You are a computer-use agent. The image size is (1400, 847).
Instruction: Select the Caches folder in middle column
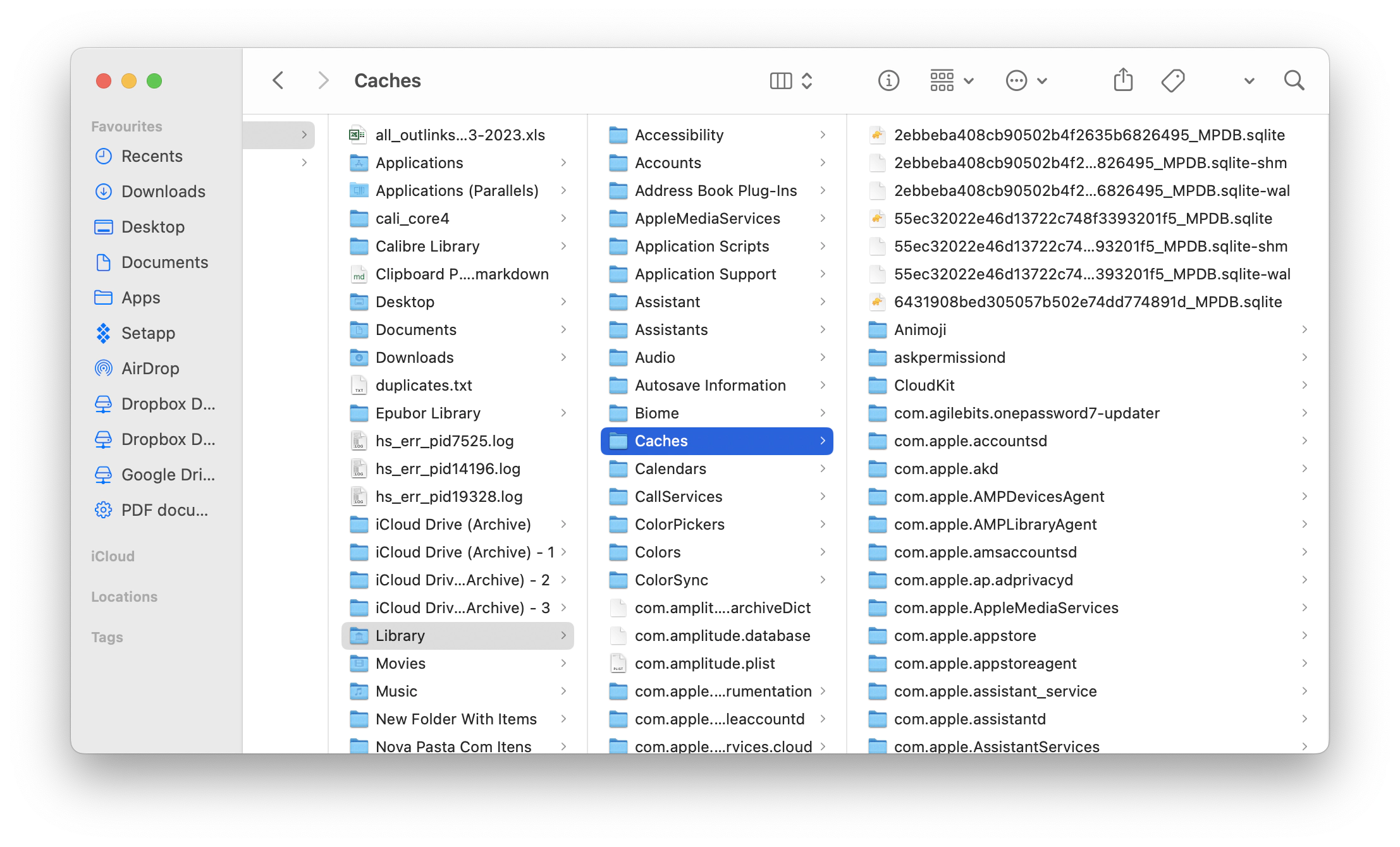pyautogui.click(x=717, y=441)
